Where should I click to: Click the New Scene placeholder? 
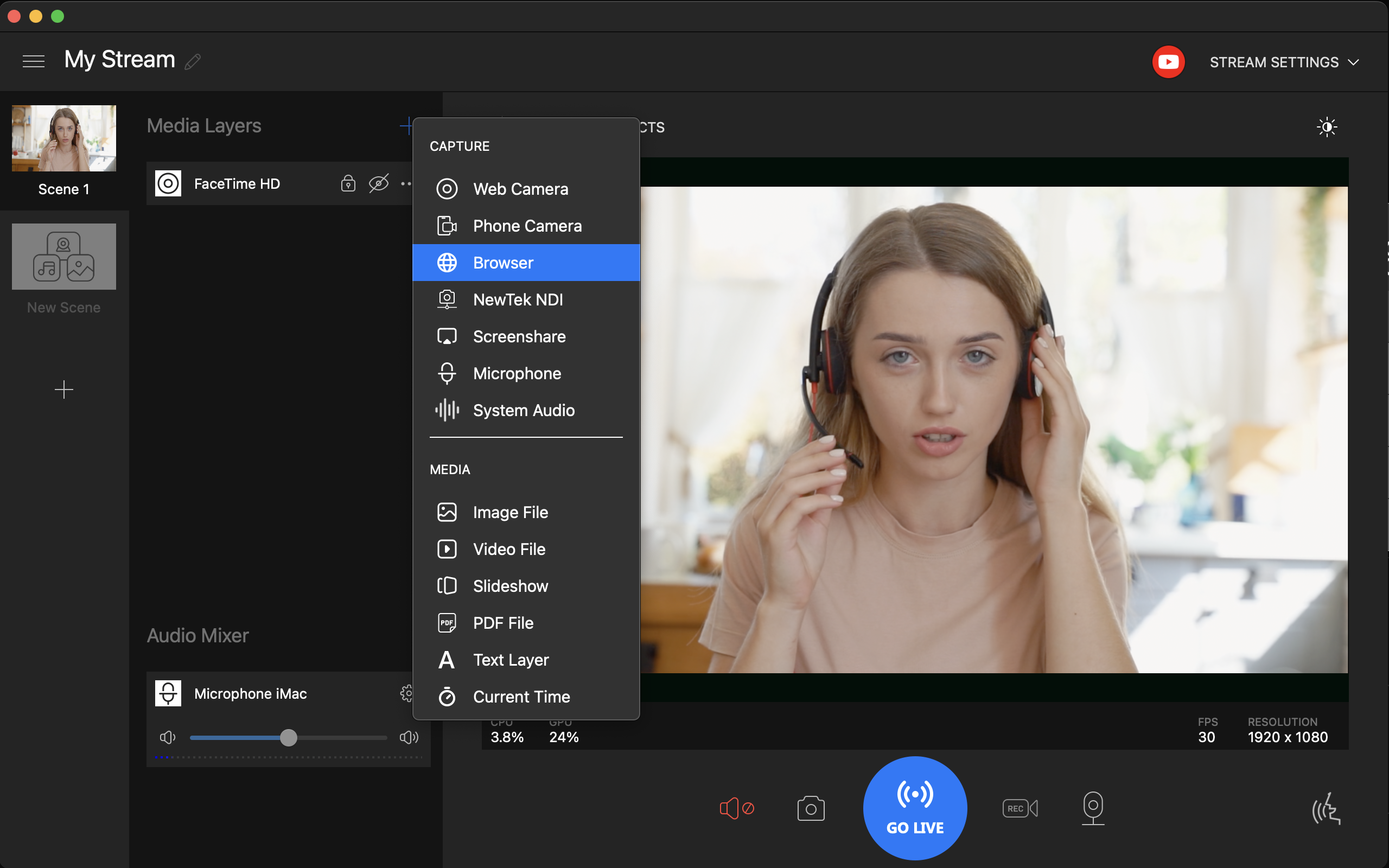(x=63, y=257)
